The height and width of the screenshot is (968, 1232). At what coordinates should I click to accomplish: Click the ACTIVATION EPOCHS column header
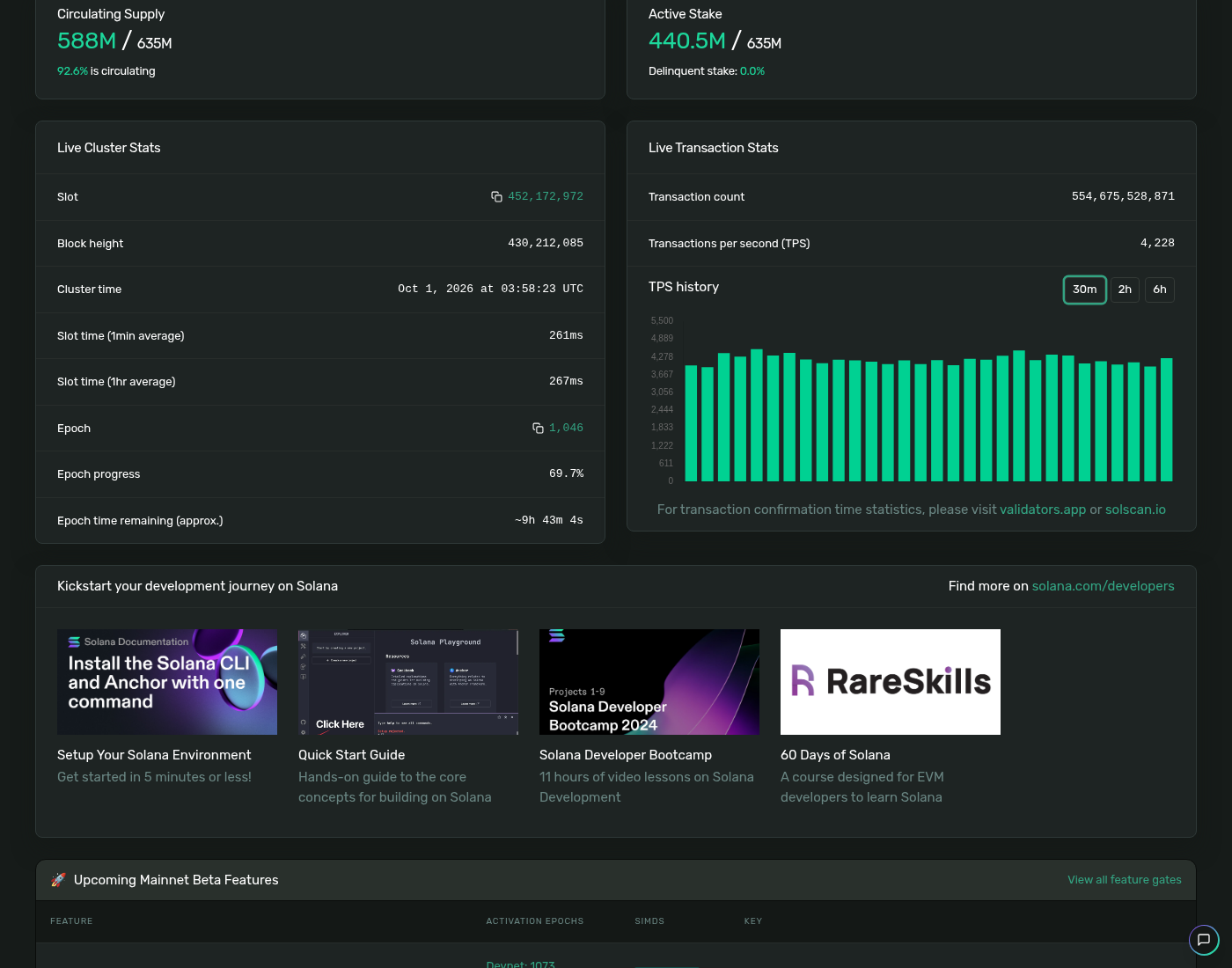pyautogui.click(x=535, y=921)
